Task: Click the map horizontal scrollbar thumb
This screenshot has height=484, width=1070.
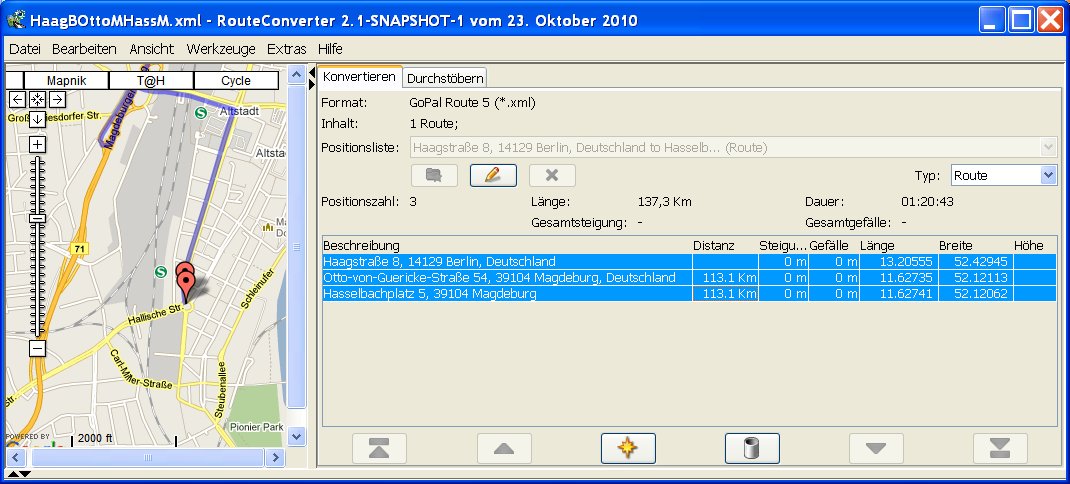Action: coord(147,457)
